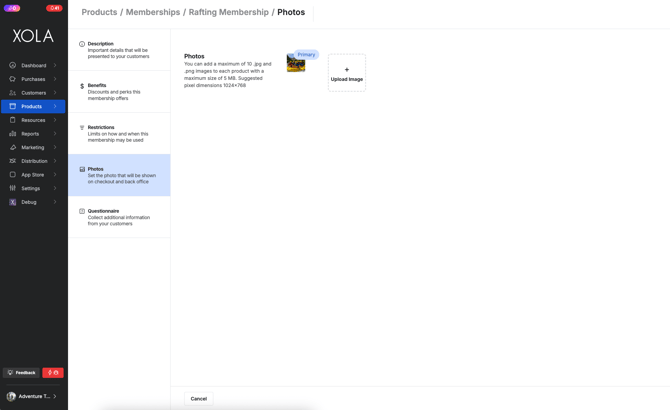Image resolution: width=670 pixels, height=410 pixels.
Task: Click the Distribution icon in sidebar
Action: [x=12, y=161]
